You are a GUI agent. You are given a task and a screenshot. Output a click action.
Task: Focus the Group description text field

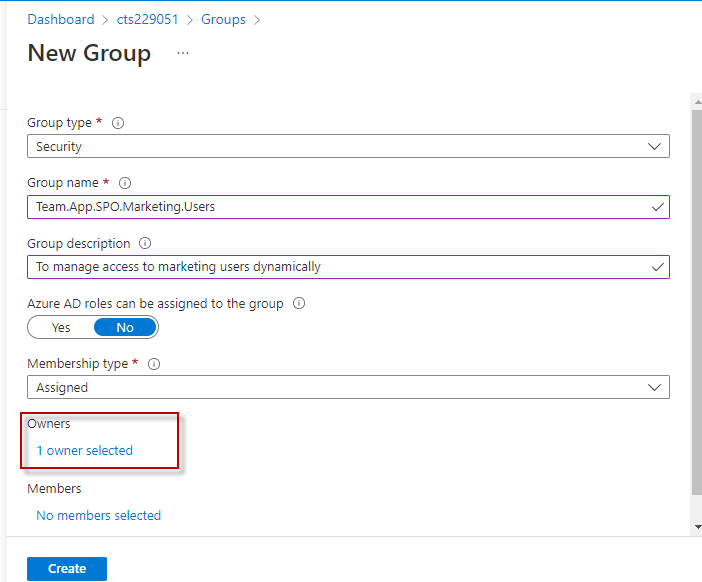click(340, 267)
